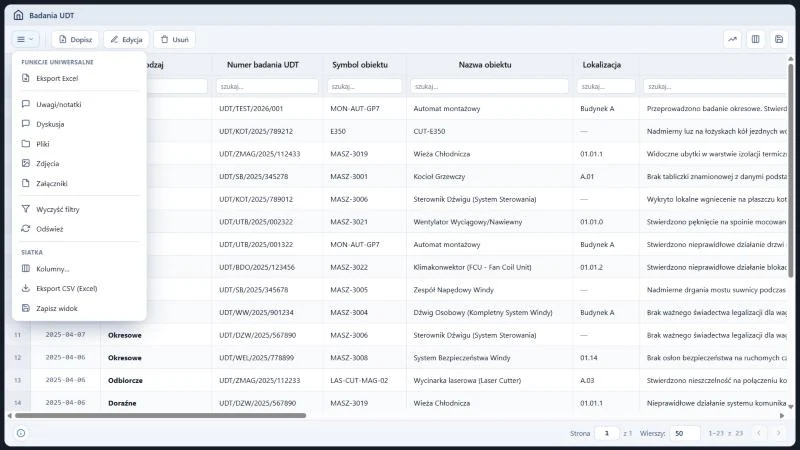Focus the Wierszy rows-per-page field
This screenshot has width=800, height=450.
click(685, 433)
